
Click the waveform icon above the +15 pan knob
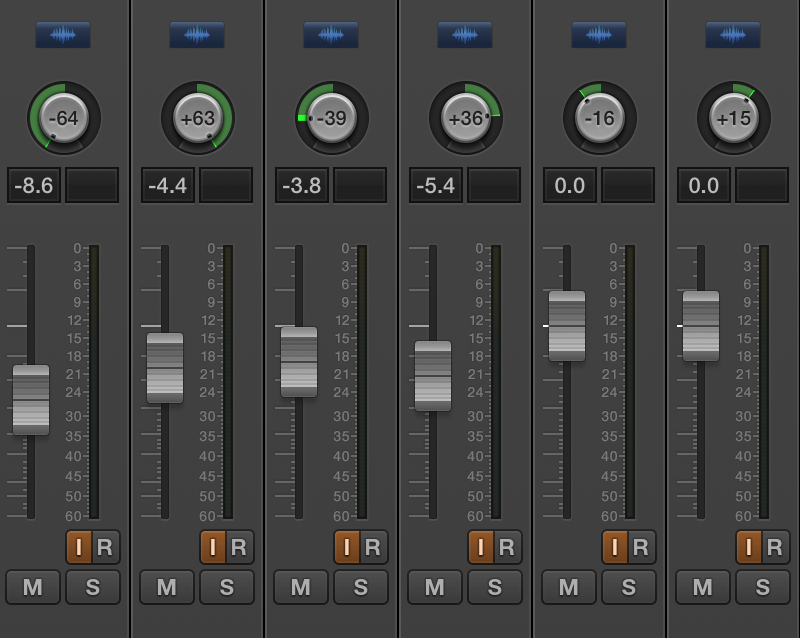[x=733, y=35]
